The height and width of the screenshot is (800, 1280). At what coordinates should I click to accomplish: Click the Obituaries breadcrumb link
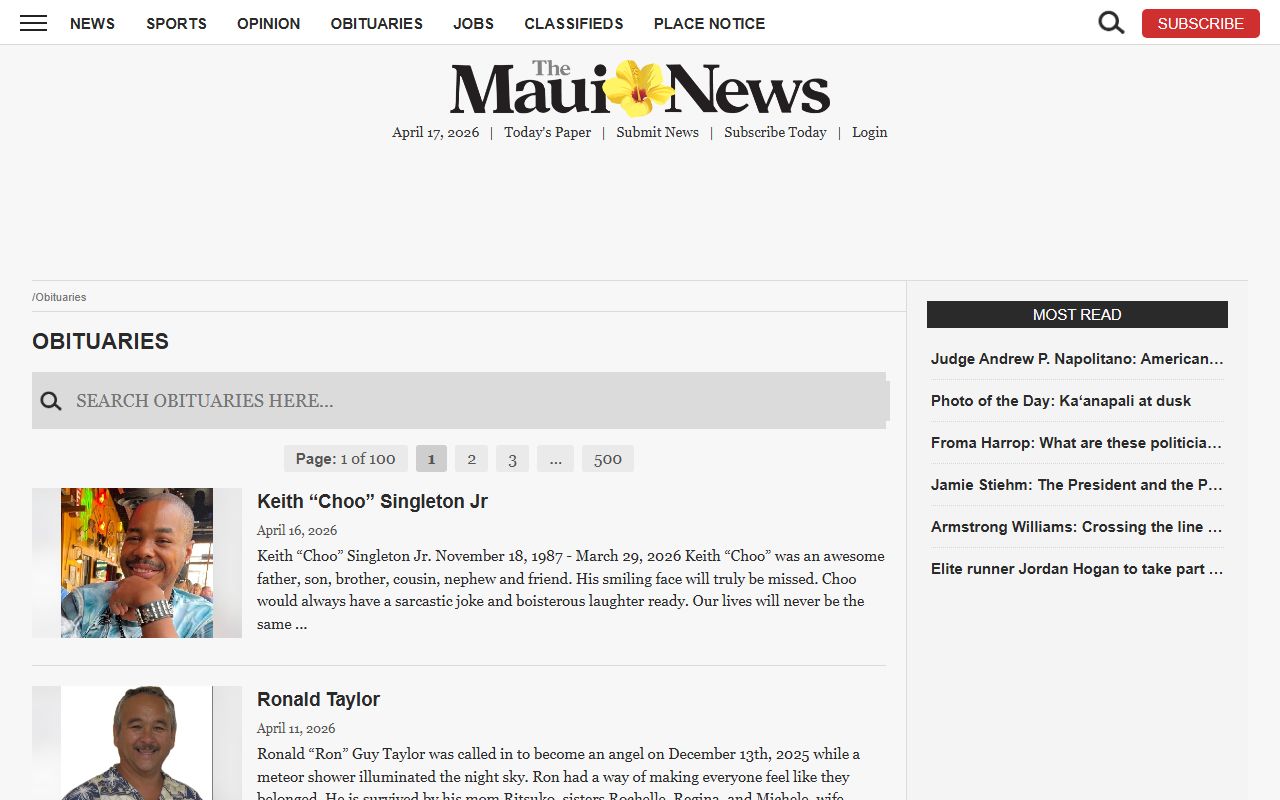(61, 297)
